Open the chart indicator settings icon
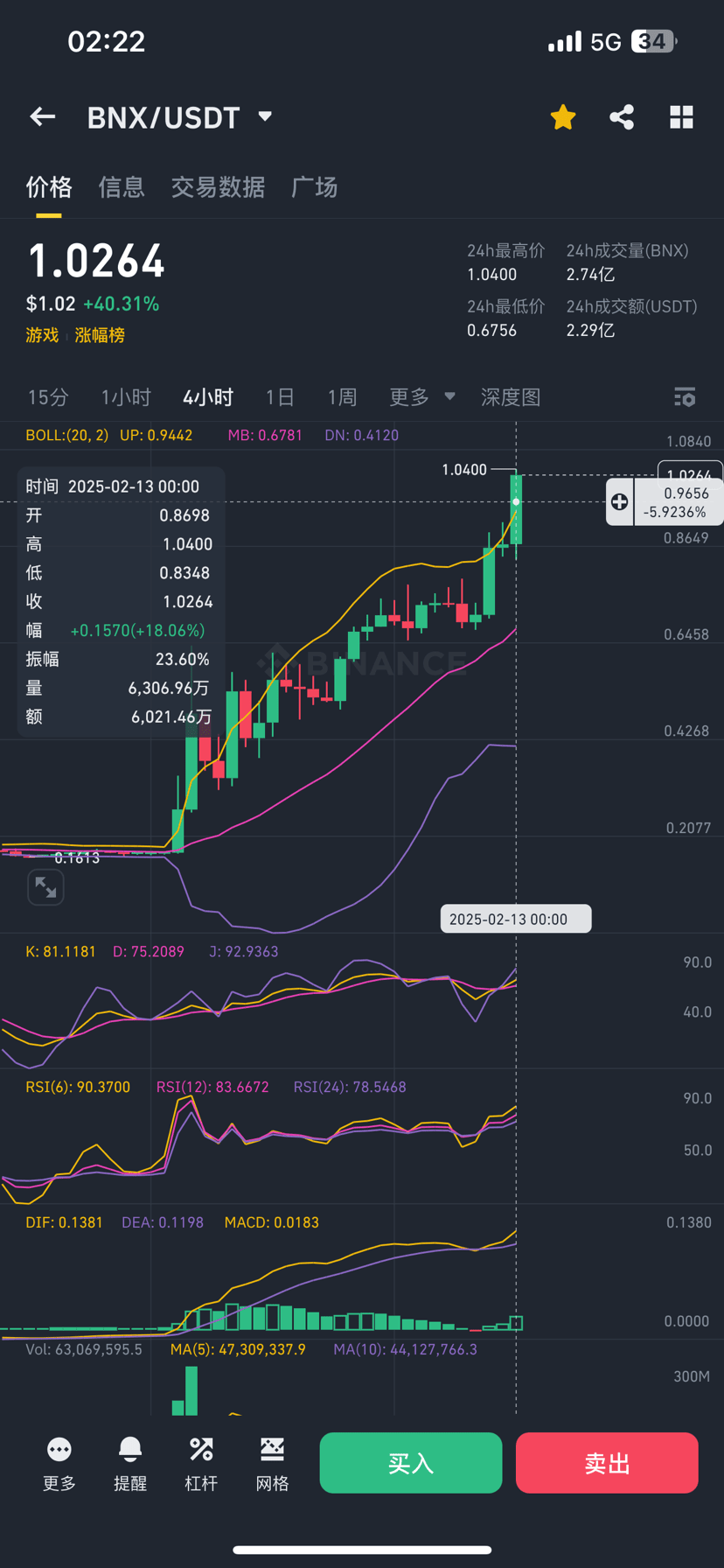724x1568 pixels. point(685,397)
